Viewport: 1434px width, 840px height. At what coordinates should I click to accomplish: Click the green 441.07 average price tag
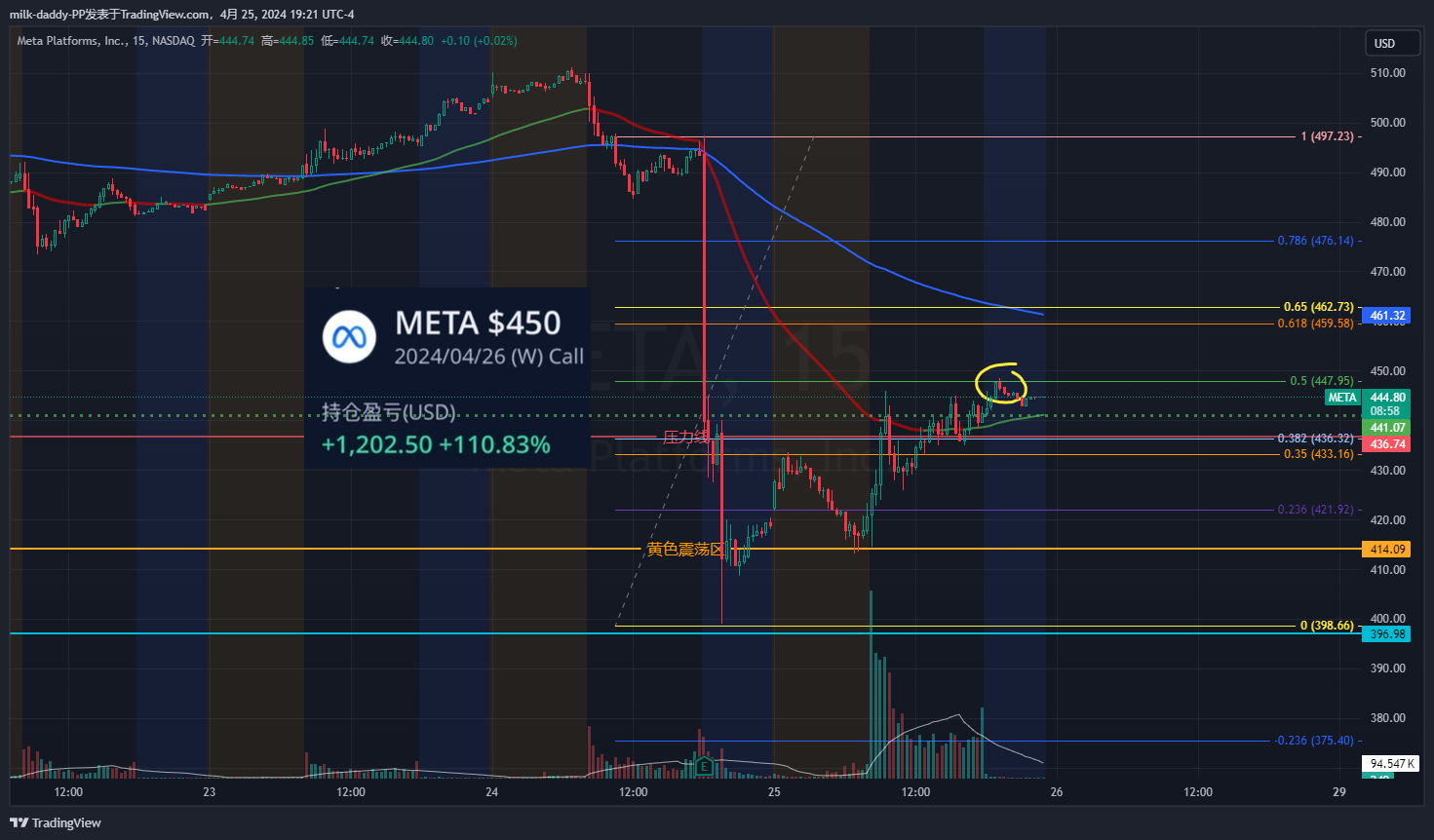(x=1385, y=428)
